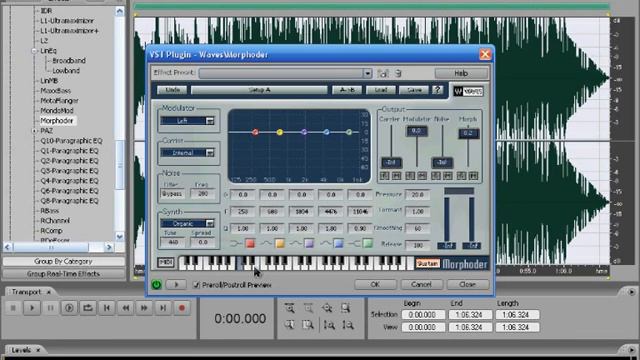The image size is (640, 360).
Task: Select Q10-Paragraphic EQ in effects list
Action: point(71,141)
